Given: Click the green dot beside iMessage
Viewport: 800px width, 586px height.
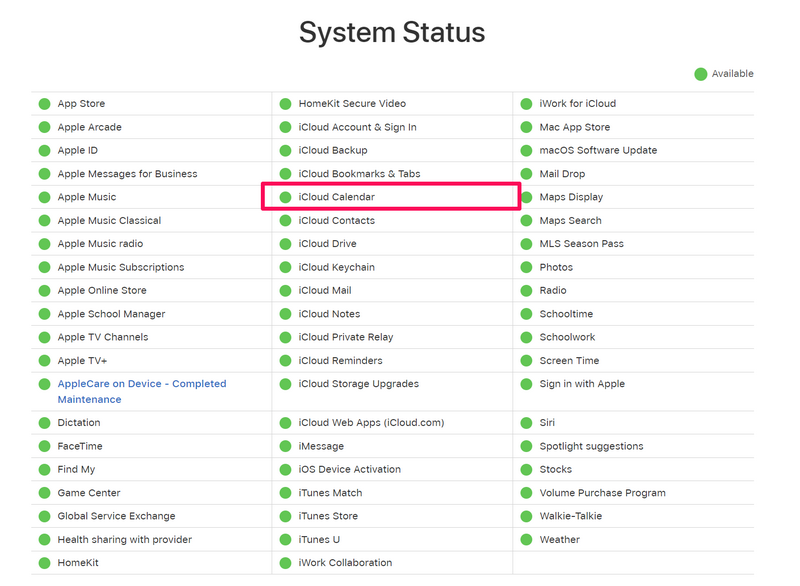Looking at the screenshot, I should pos(285,446).
